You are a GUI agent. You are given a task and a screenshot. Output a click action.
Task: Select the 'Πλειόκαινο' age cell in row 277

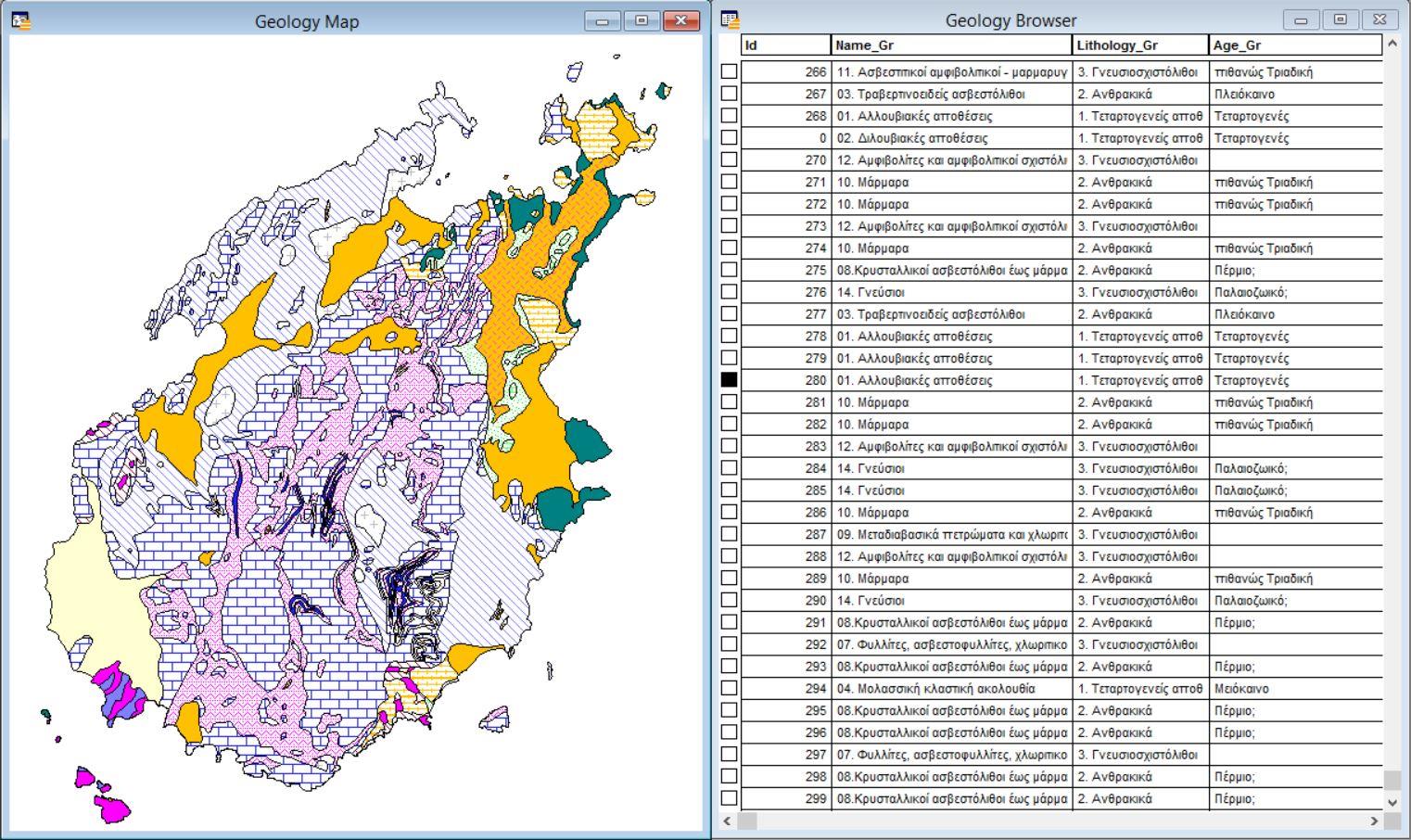(x=1296, y=314)
